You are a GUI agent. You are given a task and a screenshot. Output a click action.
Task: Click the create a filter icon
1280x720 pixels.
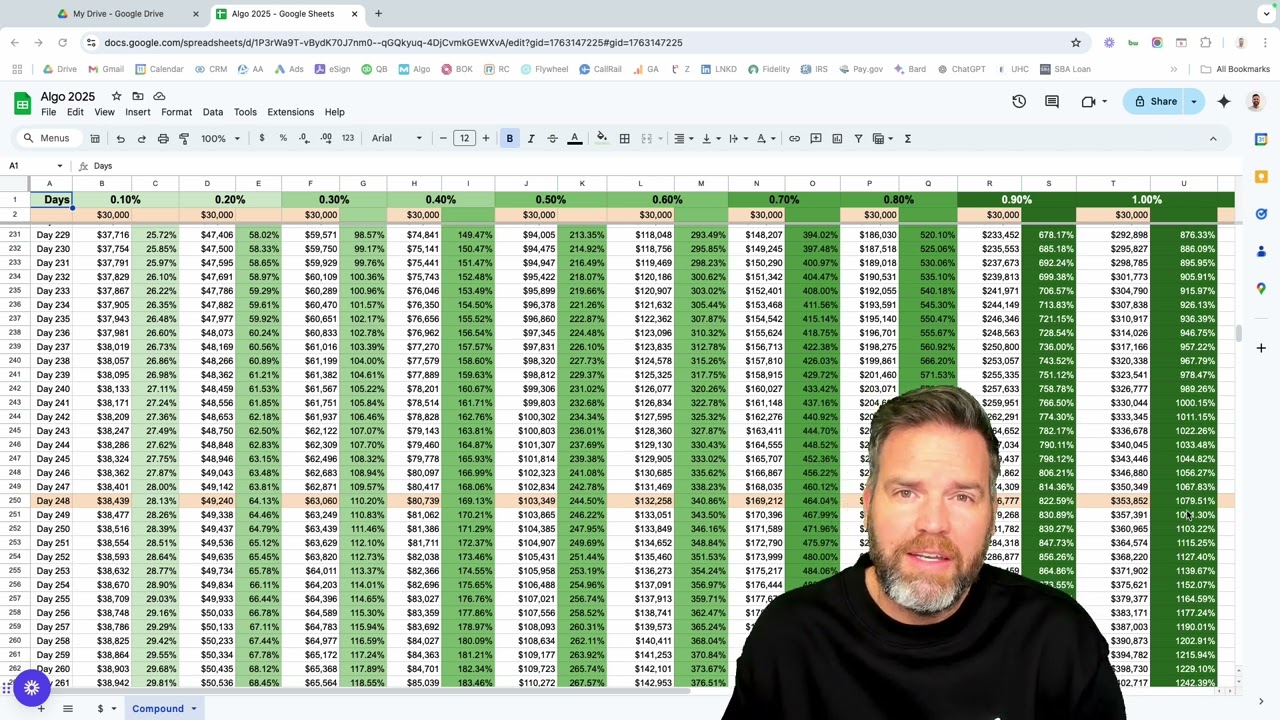[858, 138]
